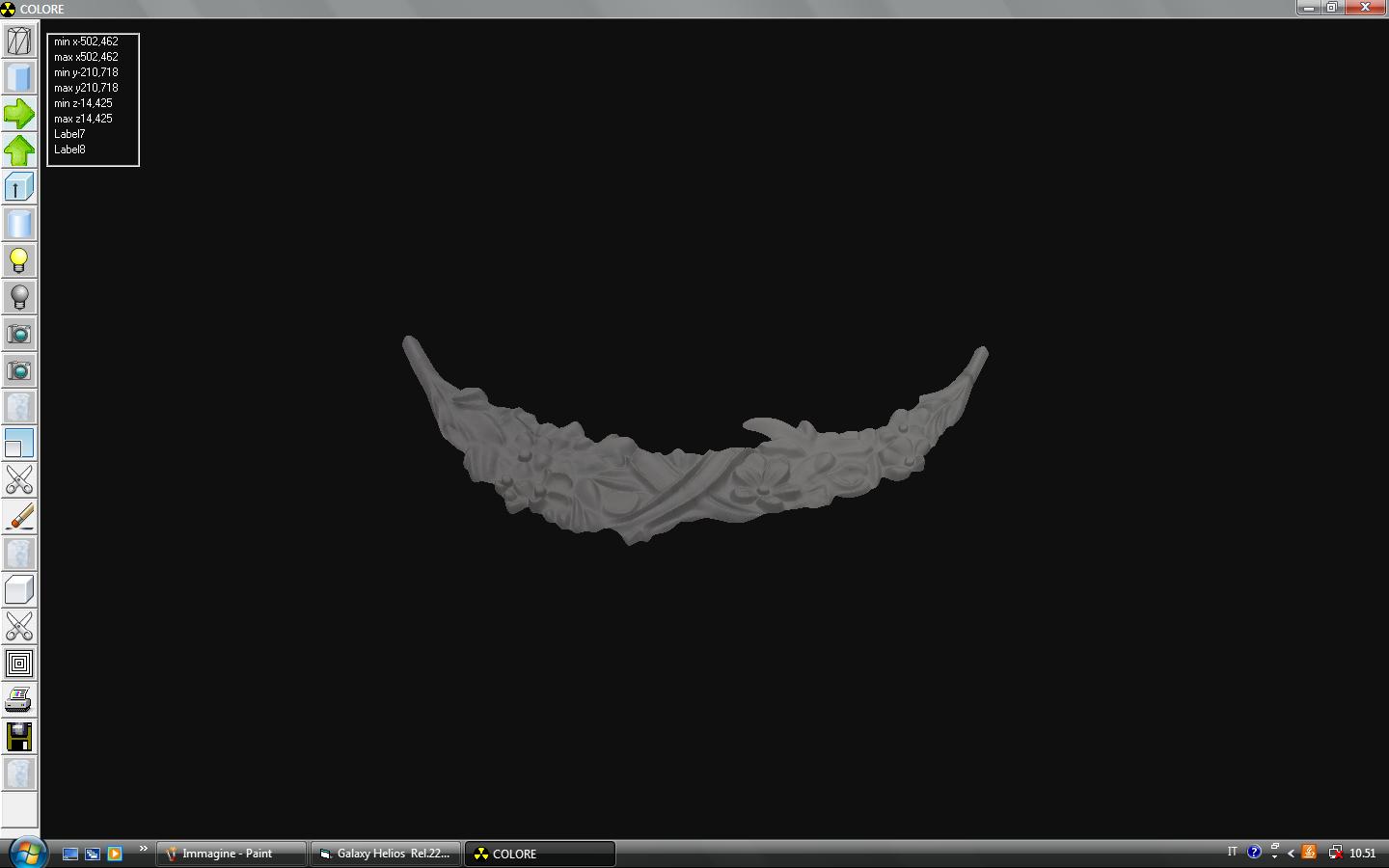Select the cube with upward arrow icon
Screen dimensions: 1389x868
(x=19, y=187)
